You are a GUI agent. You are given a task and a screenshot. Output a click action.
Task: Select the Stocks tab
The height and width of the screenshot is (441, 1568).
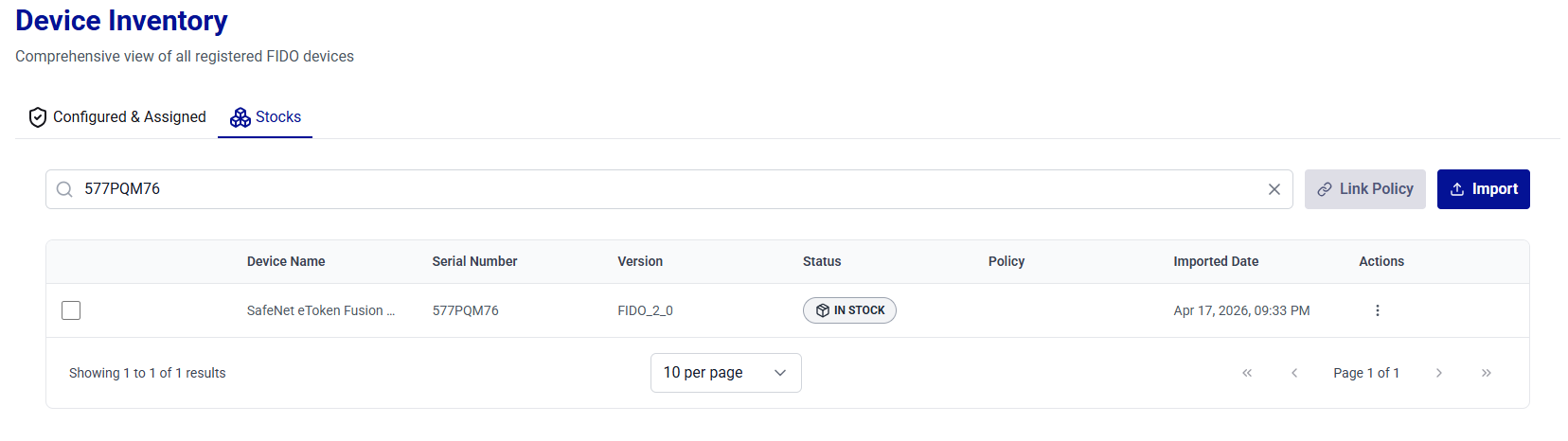tap(265, 117)
